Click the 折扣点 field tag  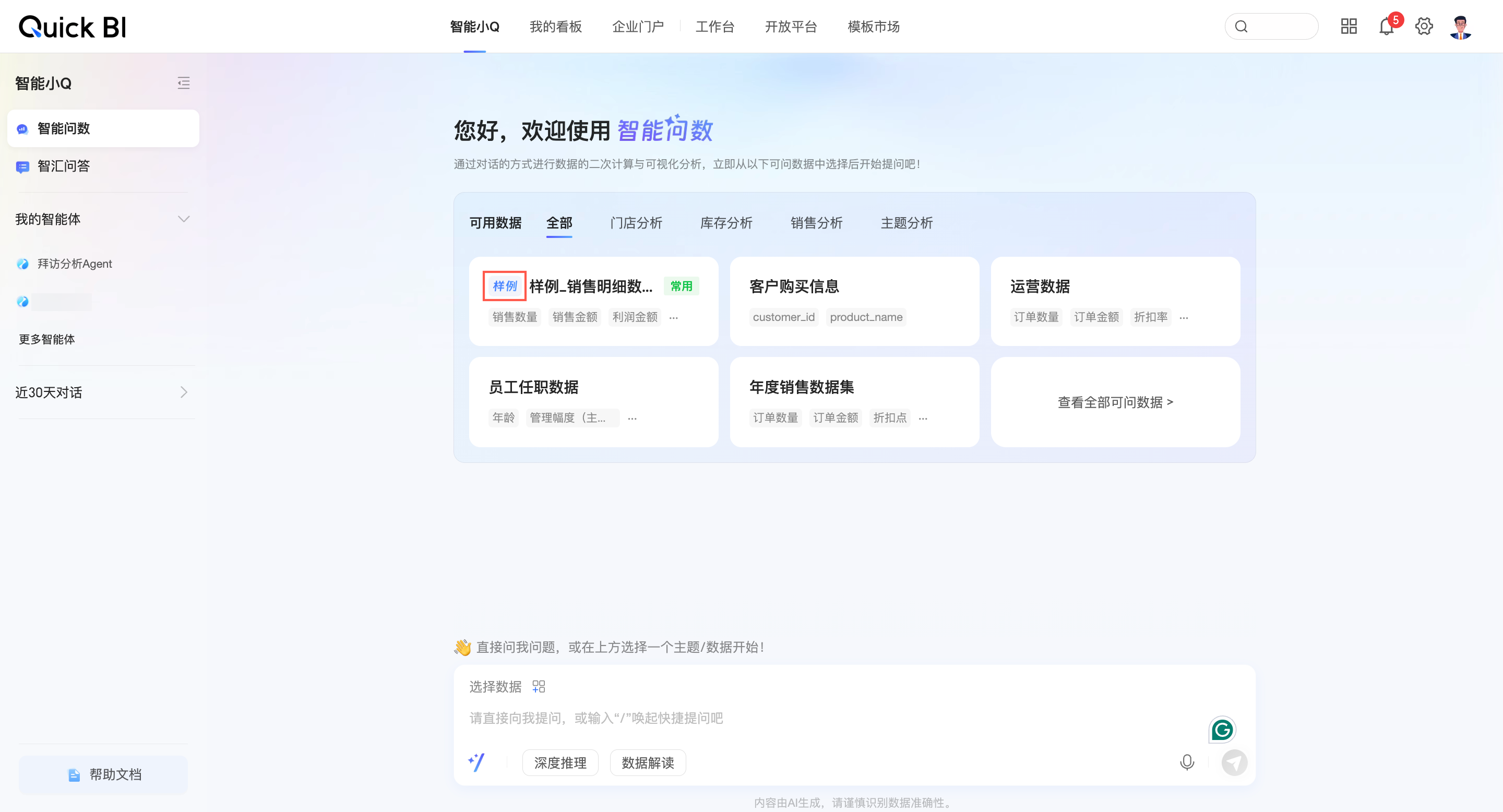(x=890, y=418)
